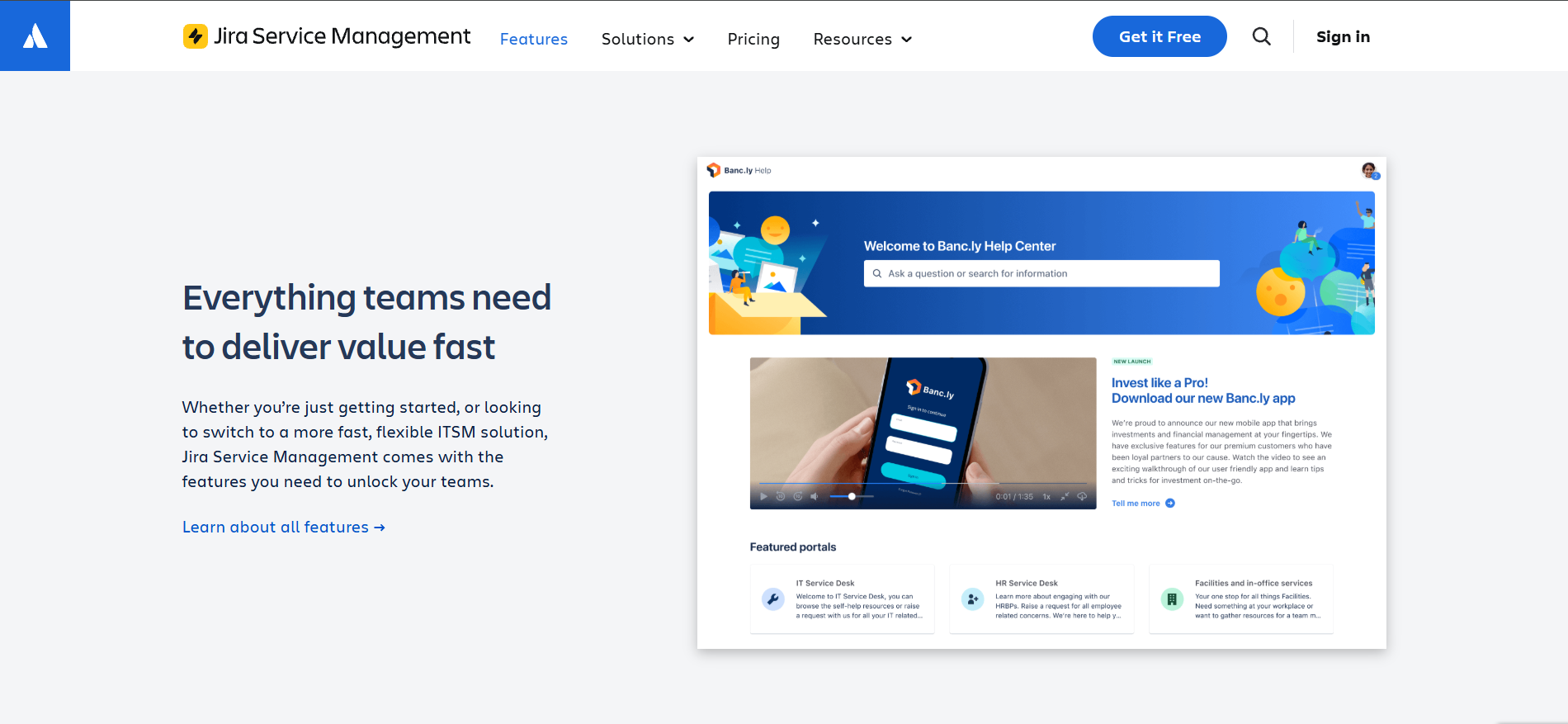Click 'Featured portals' heading

pyautogui.click(x=793, y=547)
